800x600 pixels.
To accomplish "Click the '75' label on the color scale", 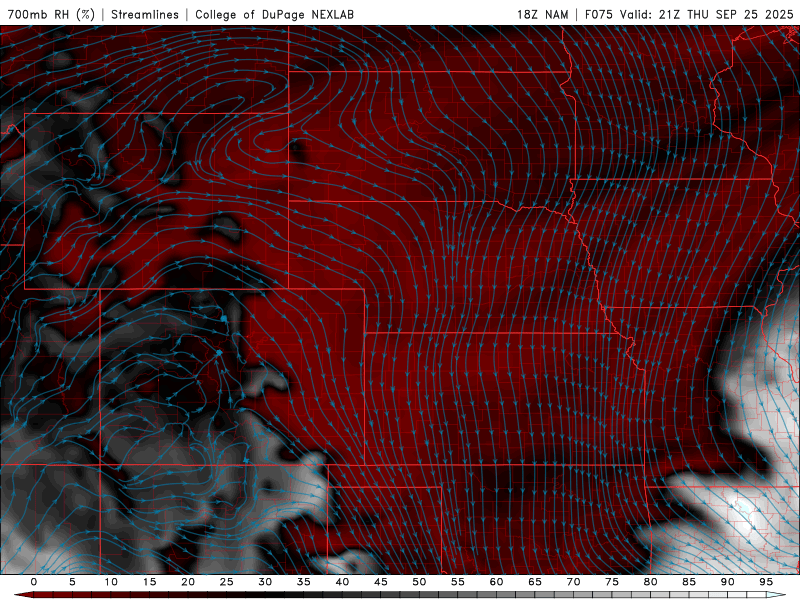I will (x=611, y=582).
